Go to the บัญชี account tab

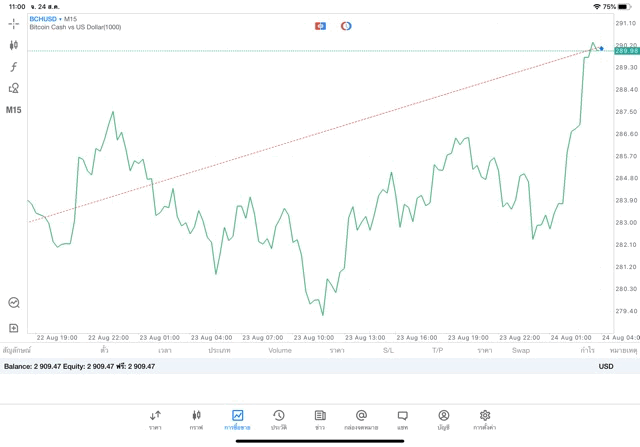[443, 420]
